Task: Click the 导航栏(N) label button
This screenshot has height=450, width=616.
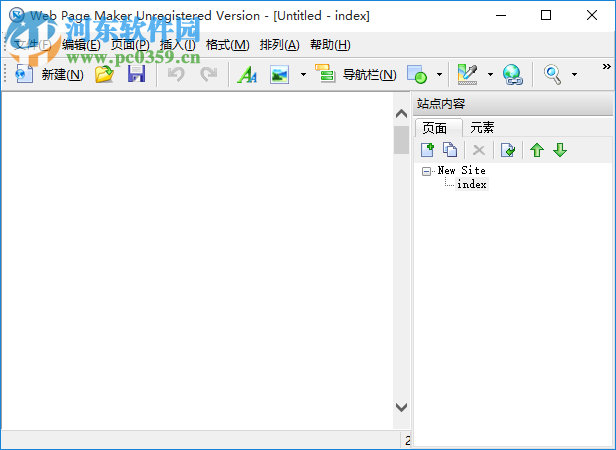Action: point(370,74)
